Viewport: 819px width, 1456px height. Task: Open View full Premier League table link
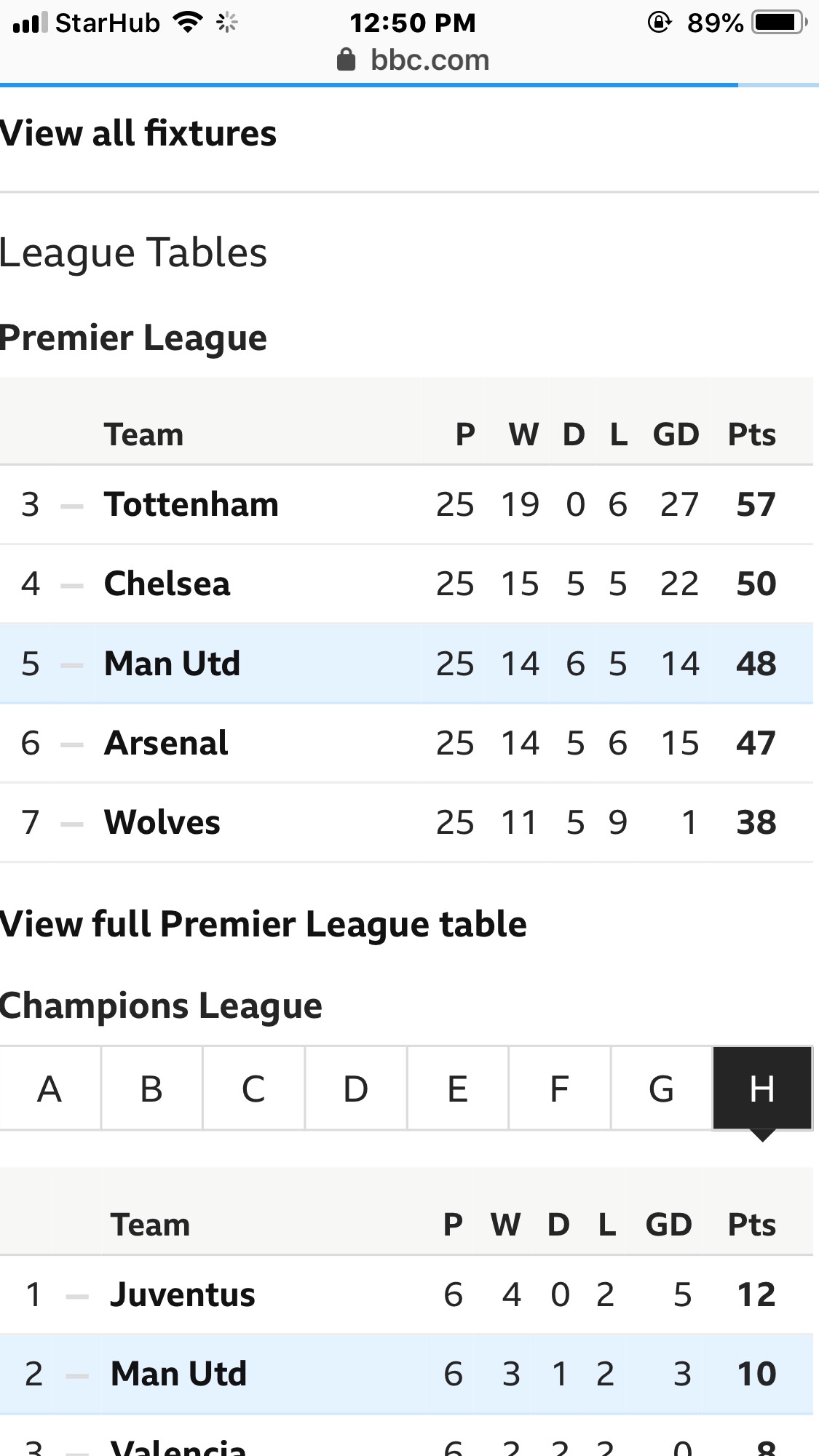[264, 924]
